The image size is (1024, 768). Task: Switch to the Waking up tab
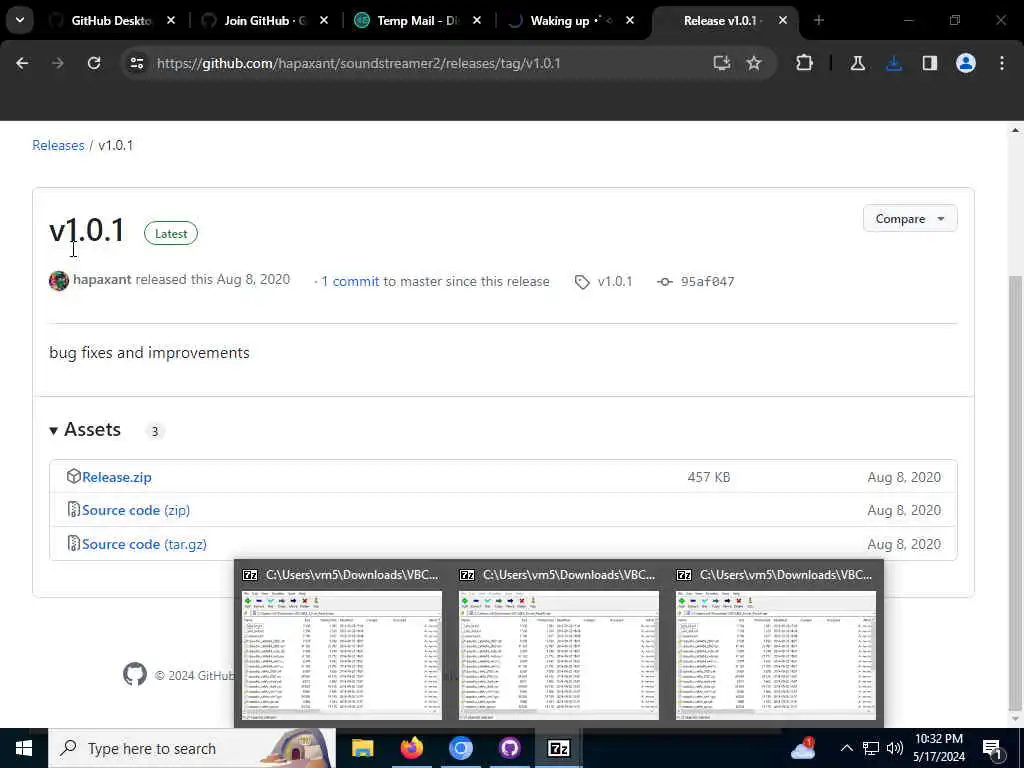coord(571,21)
